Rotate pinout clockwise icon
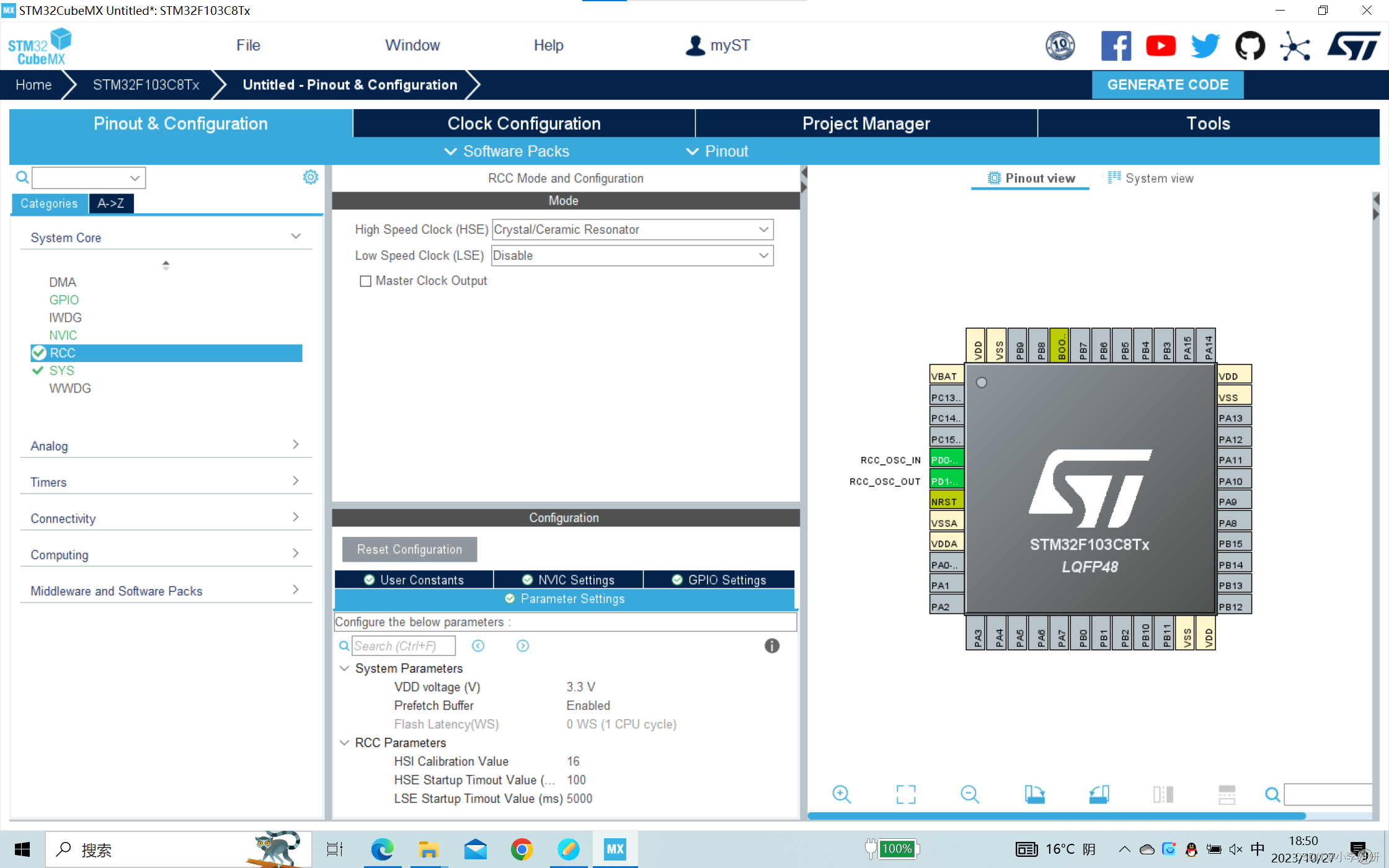Viewport: 1389px width, 868px height. 1034,794
